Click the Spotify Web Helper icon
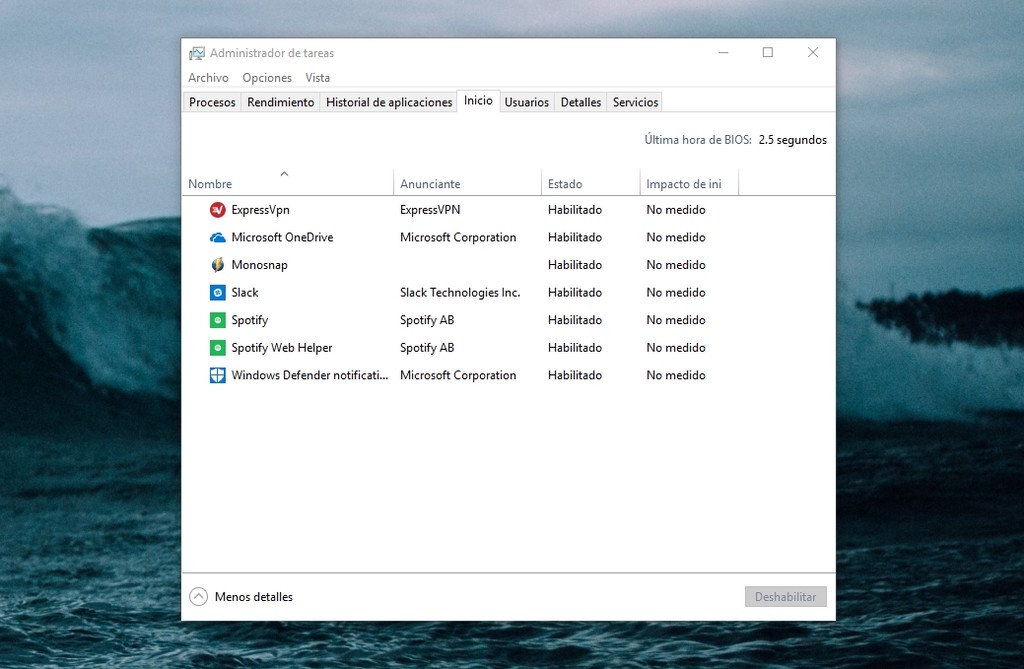This screenshot has height=669, width=1024. (217, 348)
